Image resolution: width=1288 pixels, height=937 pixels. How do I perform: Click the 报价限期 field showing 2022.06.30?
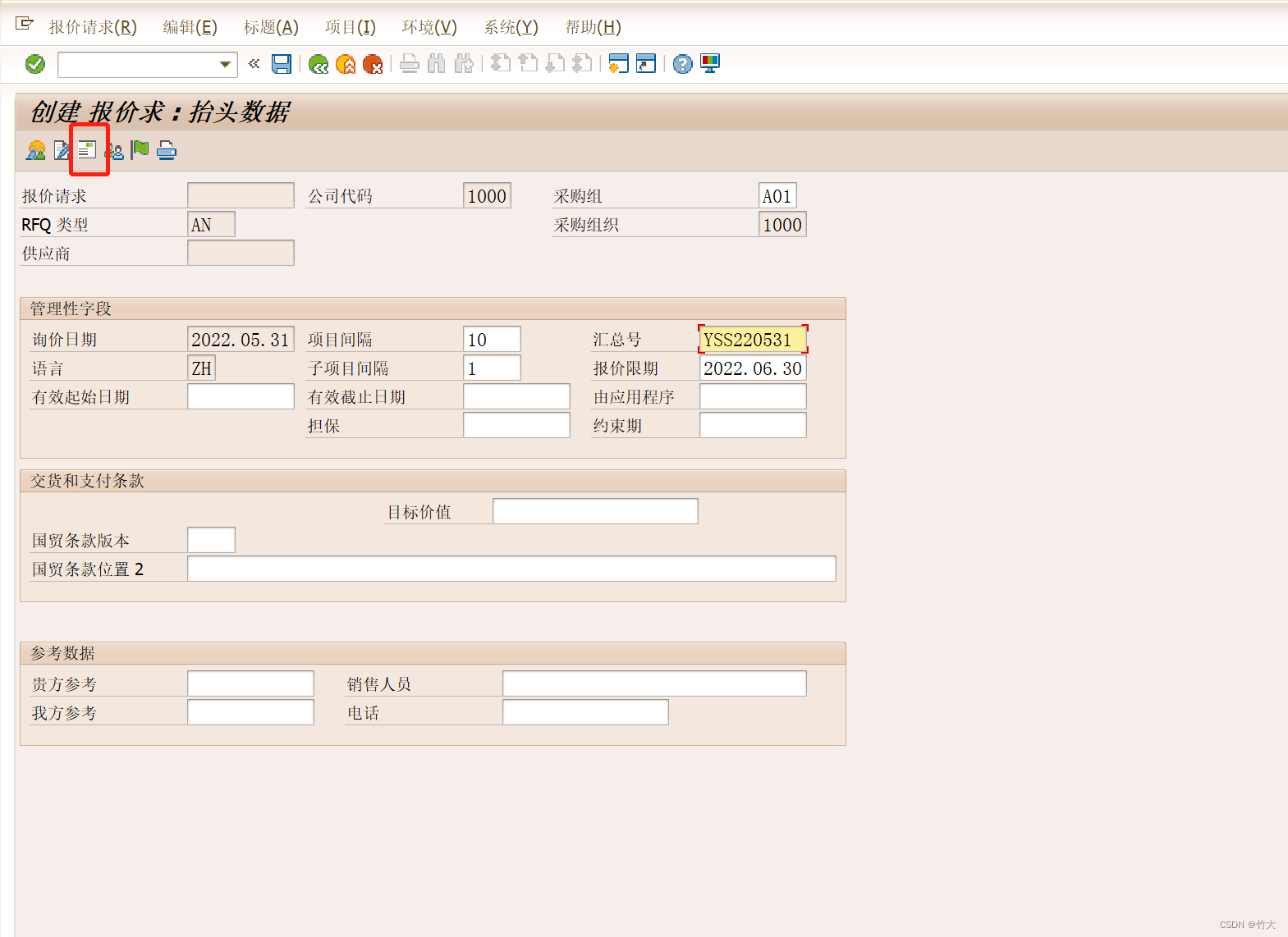(753, 368)
